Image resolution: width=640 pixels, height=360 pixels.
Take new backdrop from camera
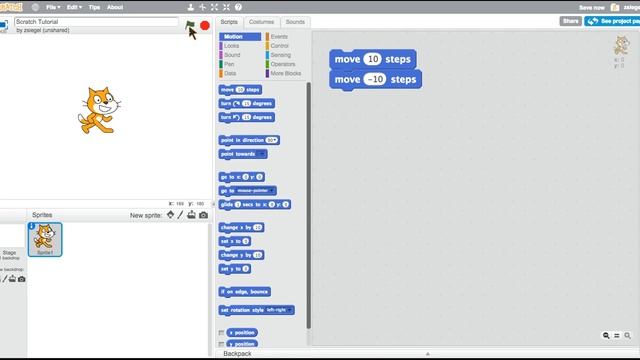pyautogui.click(x=22, y=279)
